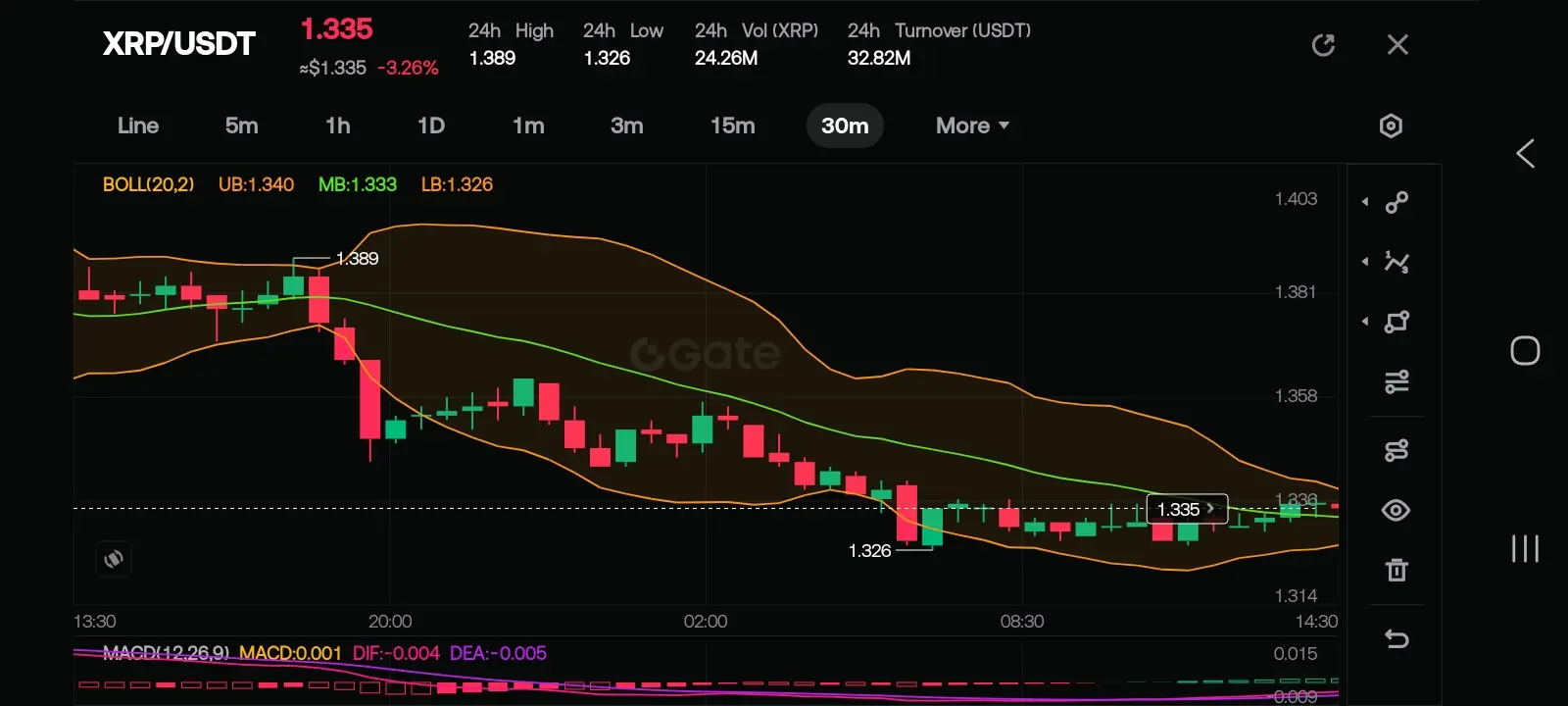Delete drawings with the trash icon
Image resolution: width=1568 pixels, height=706 pixels.
(x=1396, y=570)
